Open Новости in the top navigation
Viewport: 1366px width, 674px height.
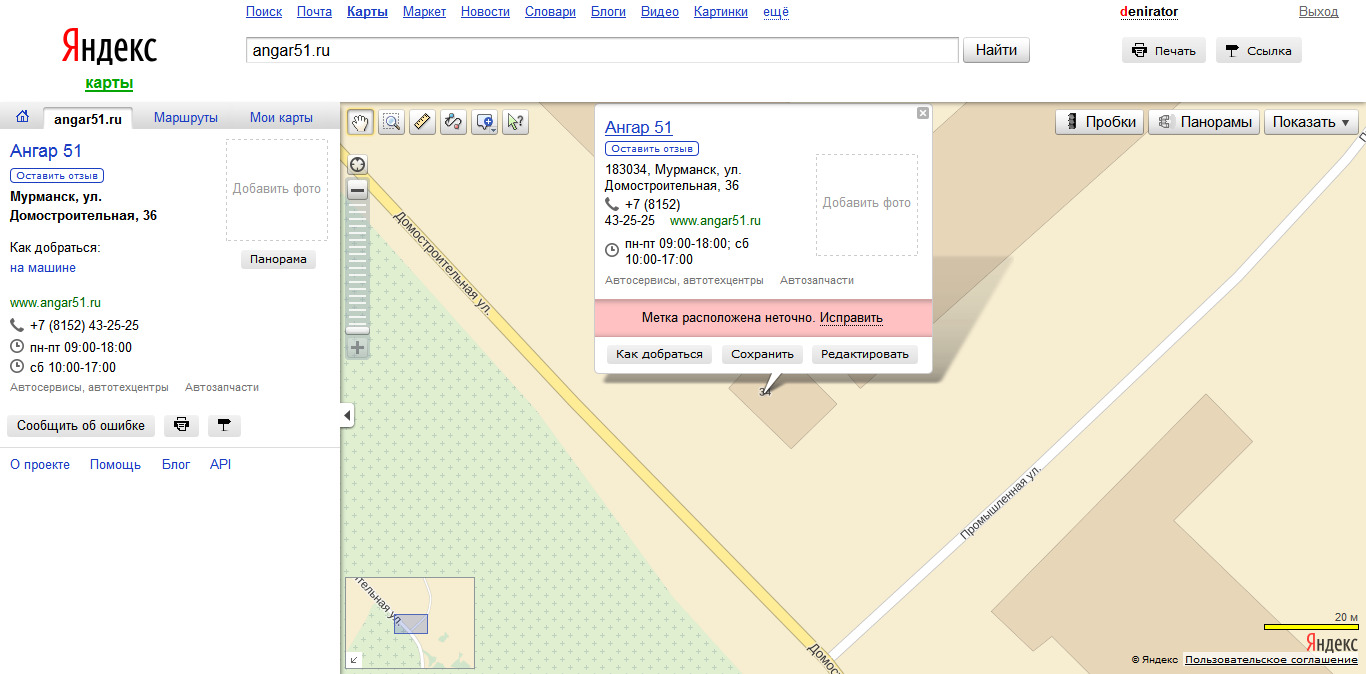(486, 12)
